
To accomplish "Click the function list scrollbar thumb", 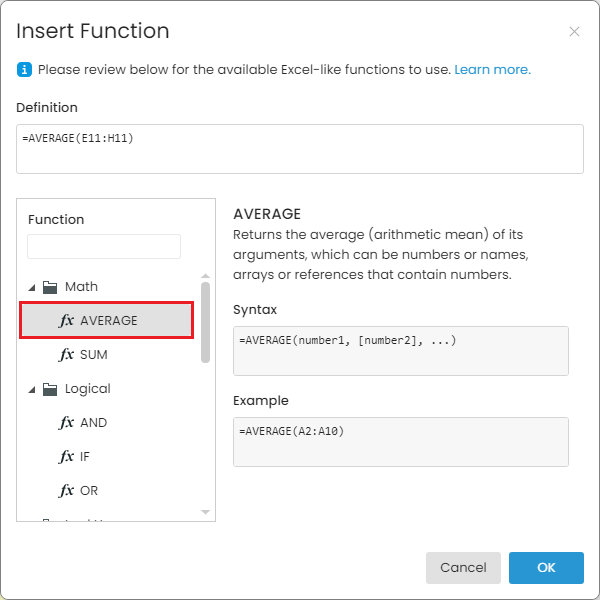I will click(x=205, y=320).
